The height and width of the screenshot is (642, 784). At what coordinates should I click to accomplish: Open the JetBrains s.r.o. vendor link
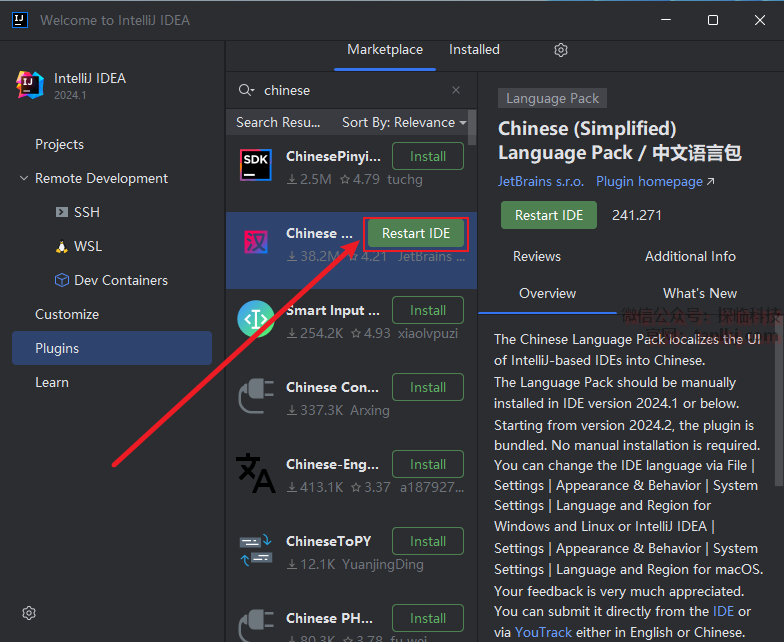tap(540, 182)
